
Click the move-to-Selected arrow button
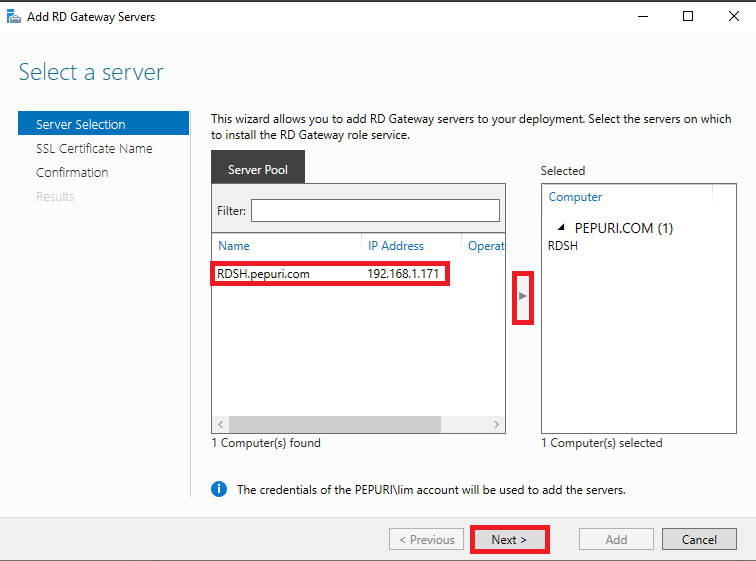523,296
